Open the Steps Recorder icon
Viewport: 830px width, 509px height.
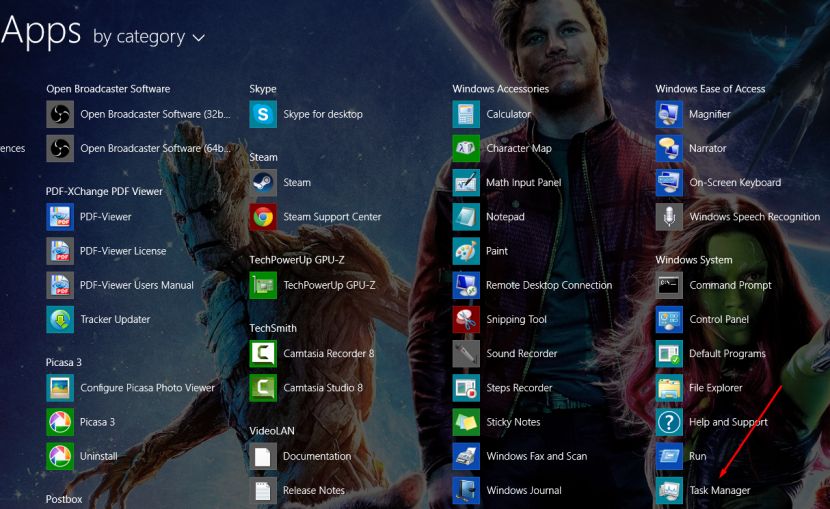466,388
